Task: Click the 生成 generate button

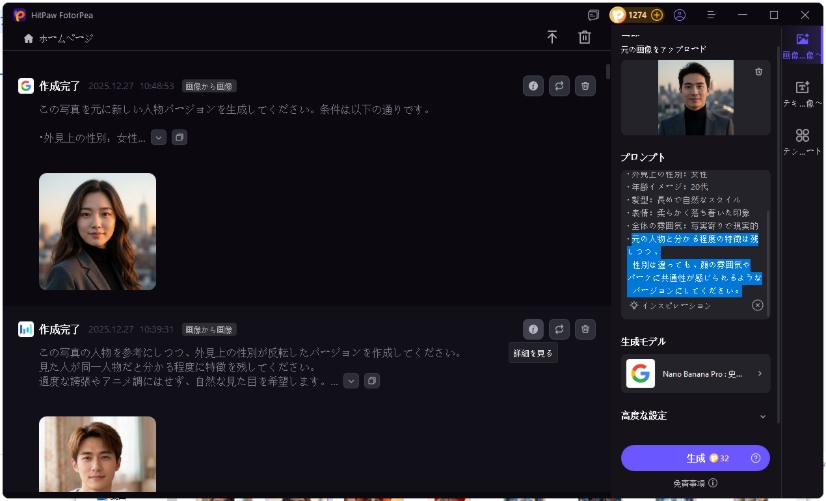Action: pos(695,458)
